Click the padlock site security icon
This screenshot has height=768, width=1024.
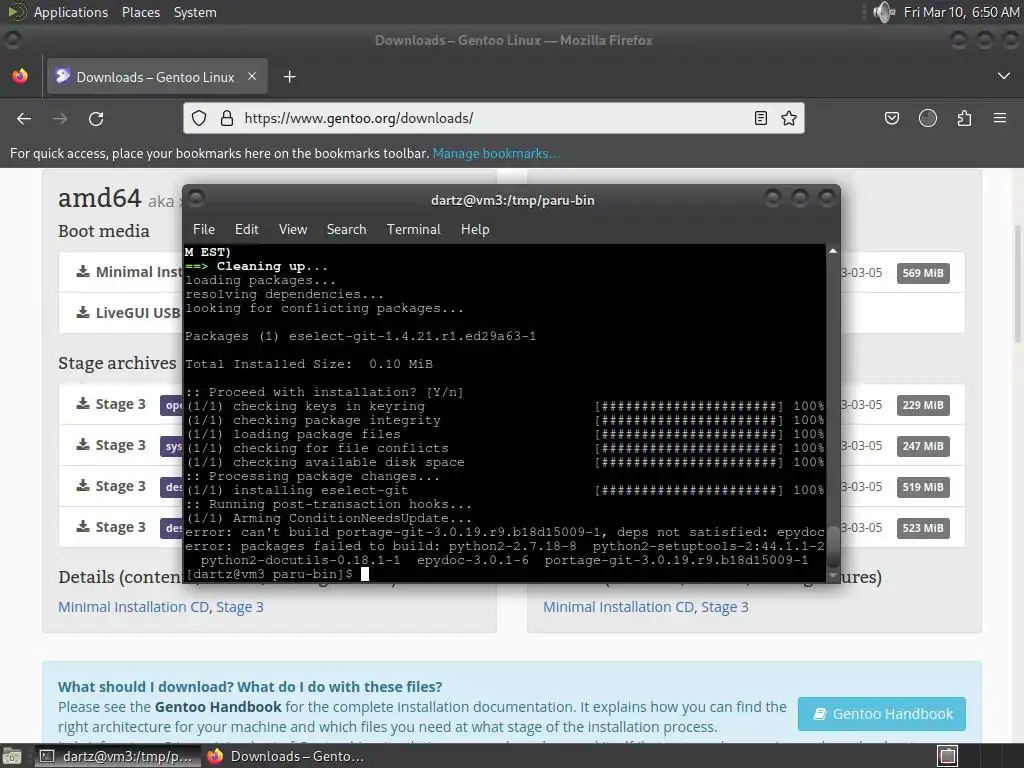tap(227, 118)
